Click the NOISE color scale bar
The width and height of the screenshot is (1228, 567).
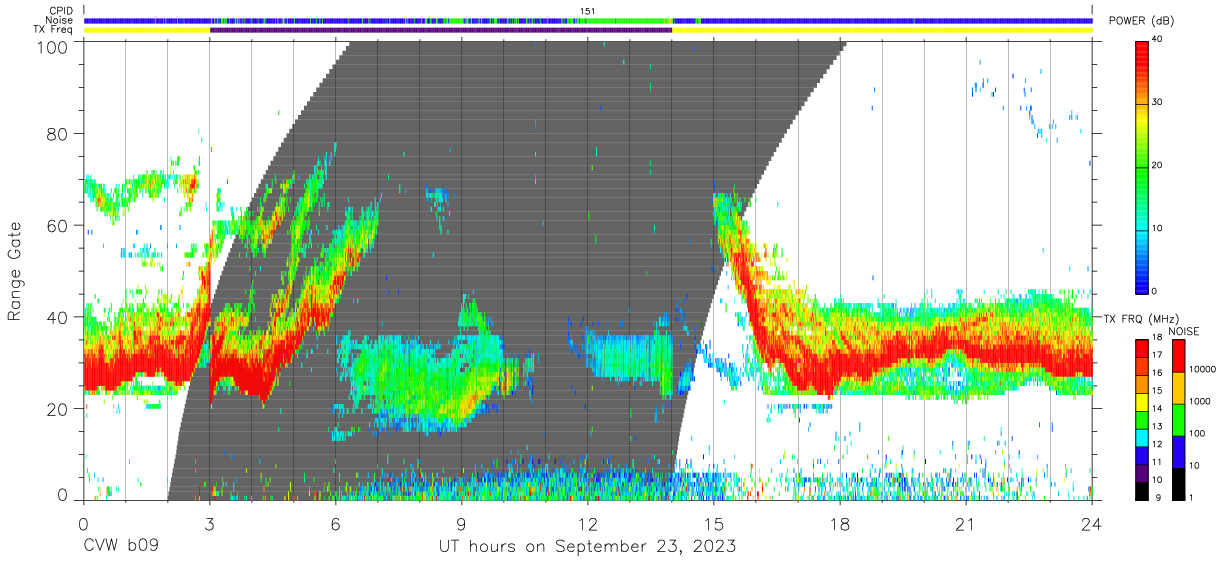(1178, 420)
